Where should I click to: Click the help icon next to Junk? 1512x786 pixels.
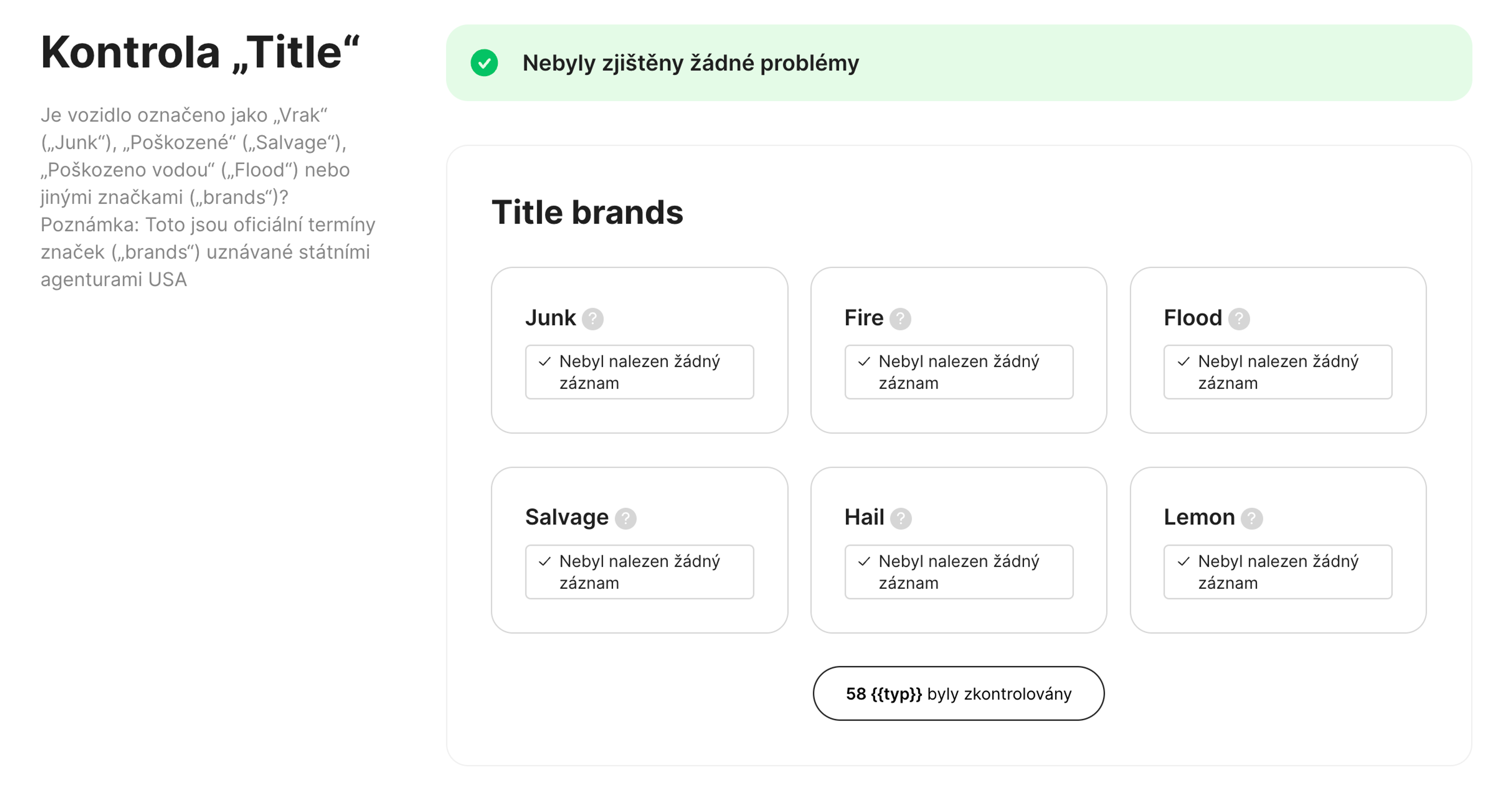592,319
